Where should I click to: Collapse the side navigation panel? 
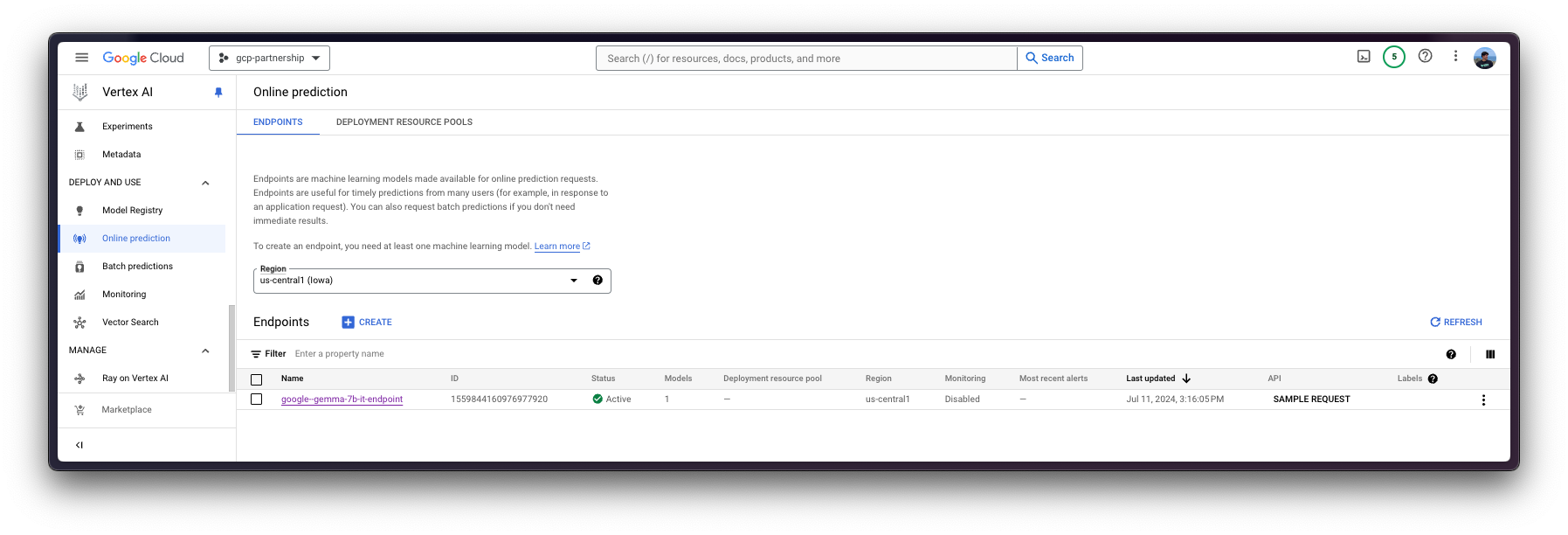coord(79,445)
